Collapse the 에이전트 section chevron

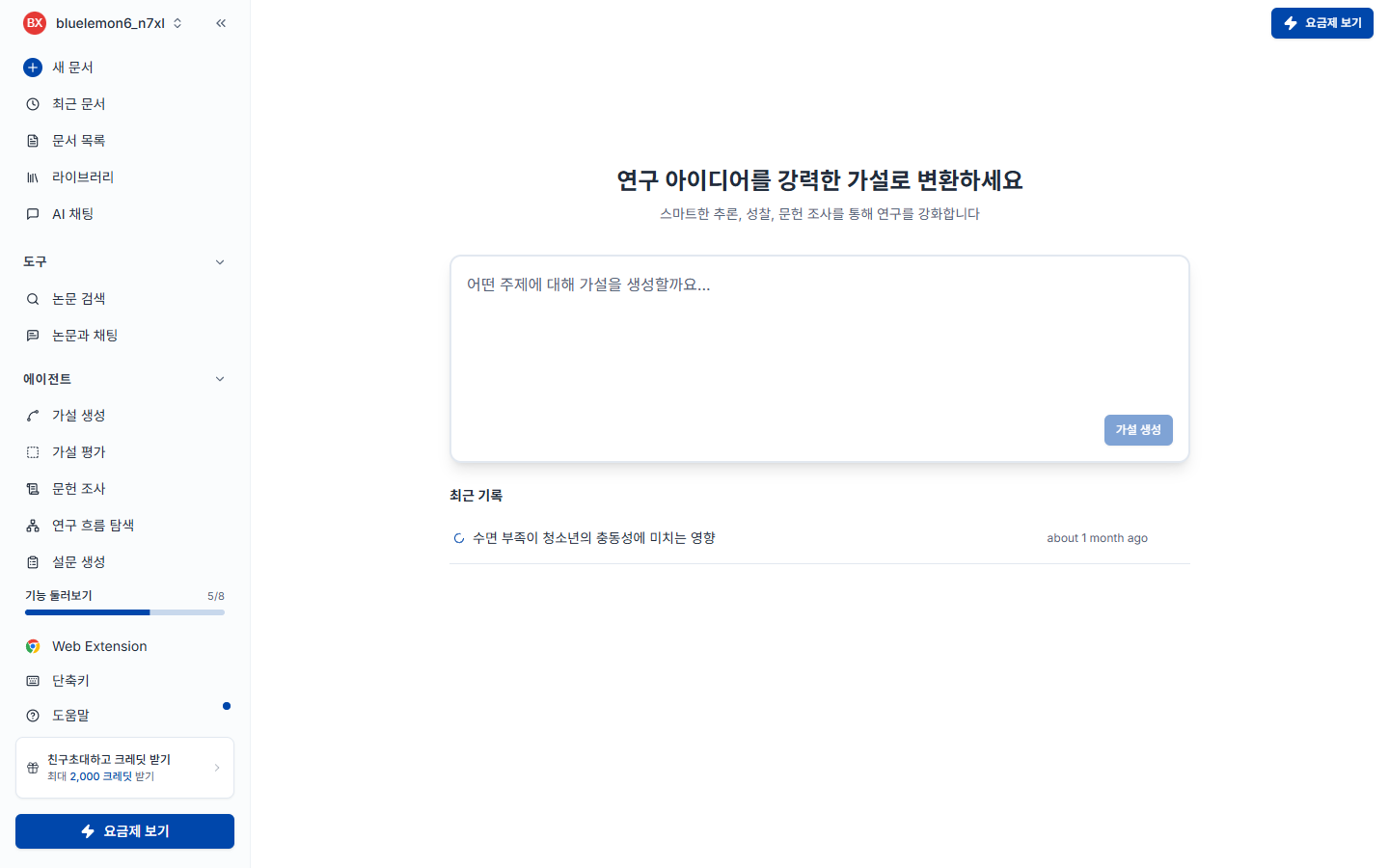(220, 379)
